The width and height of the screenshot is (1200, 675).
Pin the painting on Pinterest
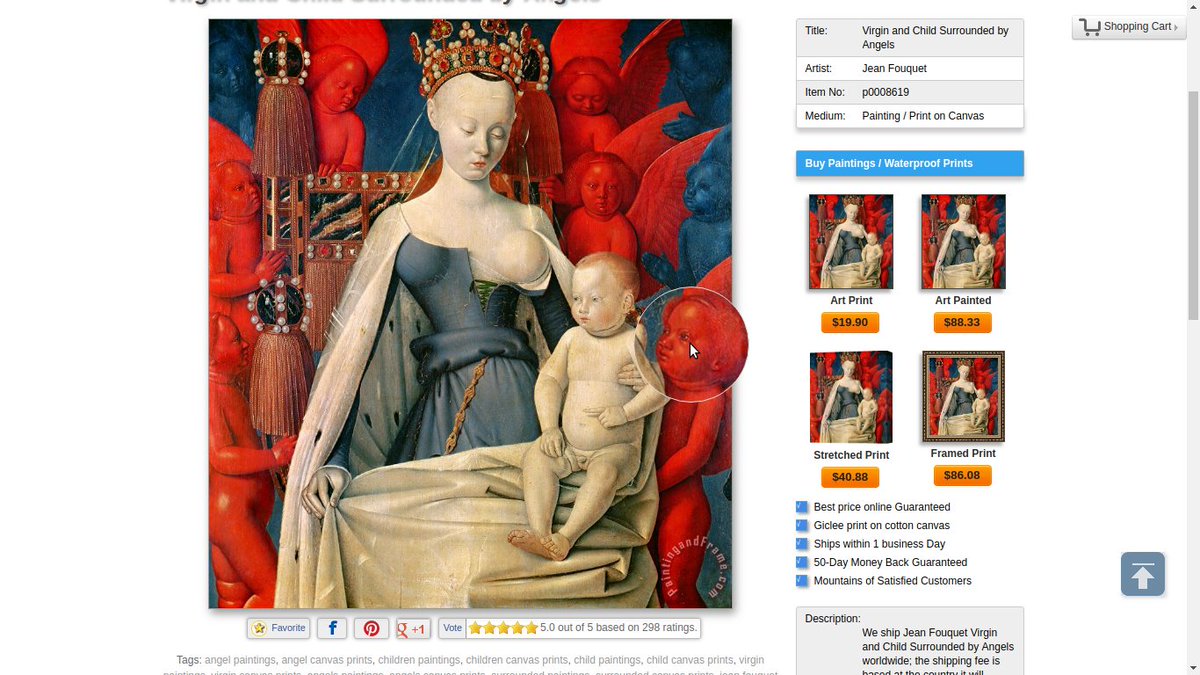click(371, 628)
